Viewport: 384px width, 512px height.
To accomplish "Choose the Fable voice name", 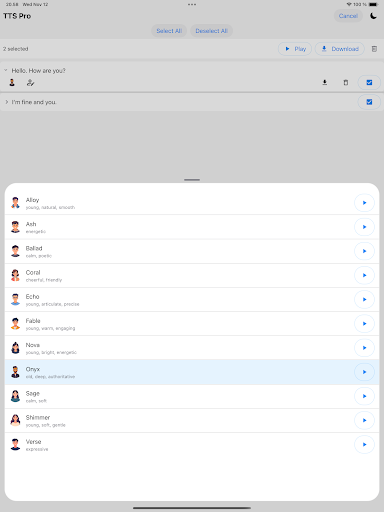I will [x=33, y=321].
